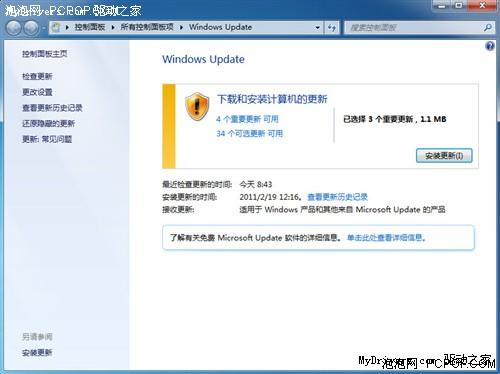Open 安装更新 link at sidebar bottom
Image resolution: width=500 pixels, height=374 pixels.
coord(37,353)
